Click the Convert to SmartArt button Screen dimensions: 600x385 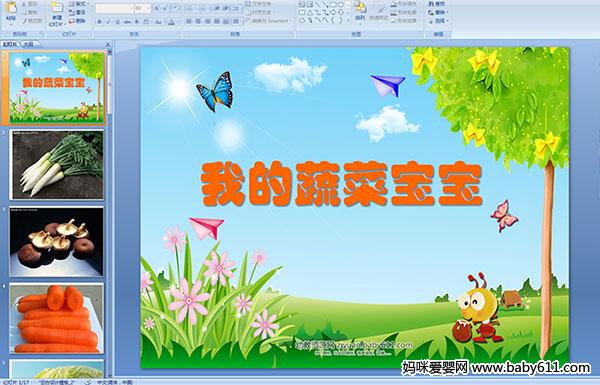tap(269, 21)
